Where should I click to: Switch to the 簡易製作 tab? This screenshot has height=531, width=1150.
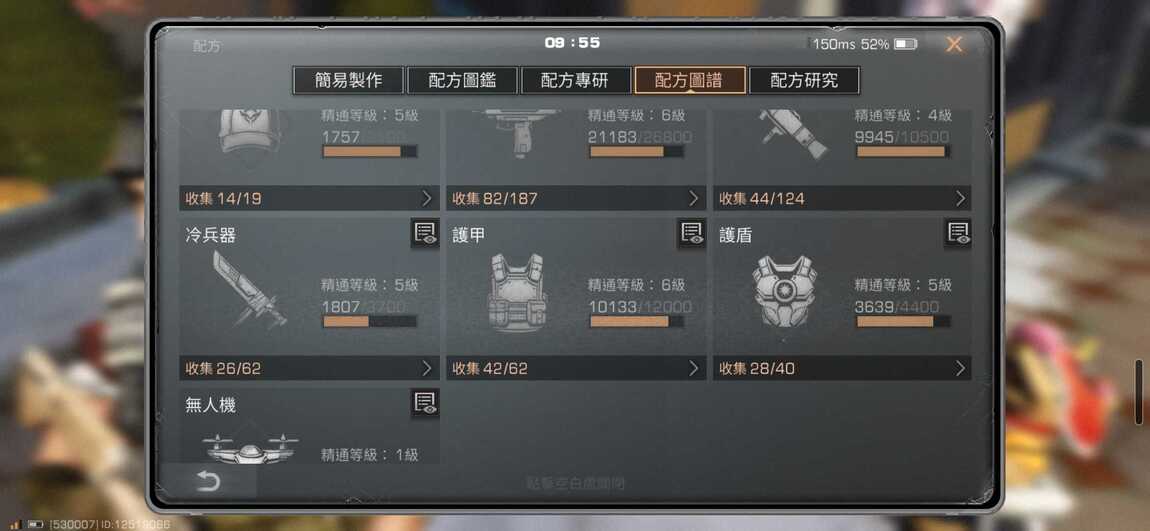pos(348,80)
